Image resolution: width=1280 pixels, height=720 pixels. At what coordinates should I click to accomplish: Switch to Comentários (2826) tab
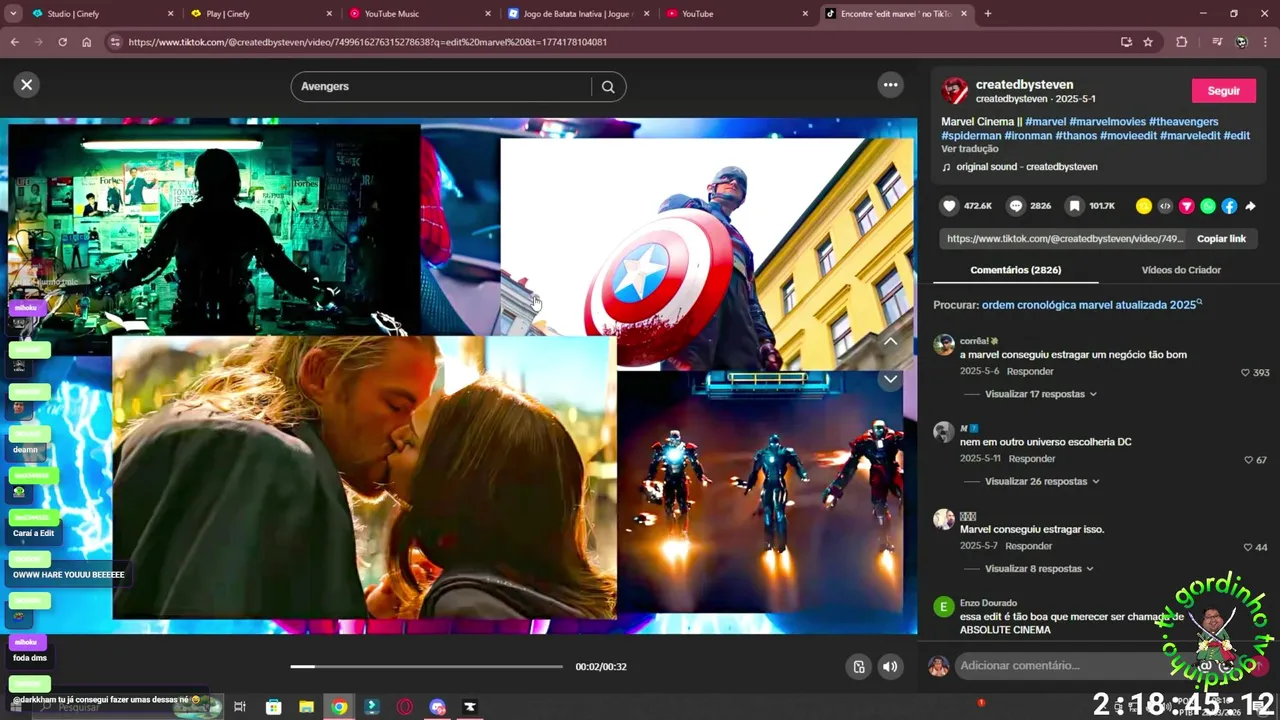(x=1015, y=270)
